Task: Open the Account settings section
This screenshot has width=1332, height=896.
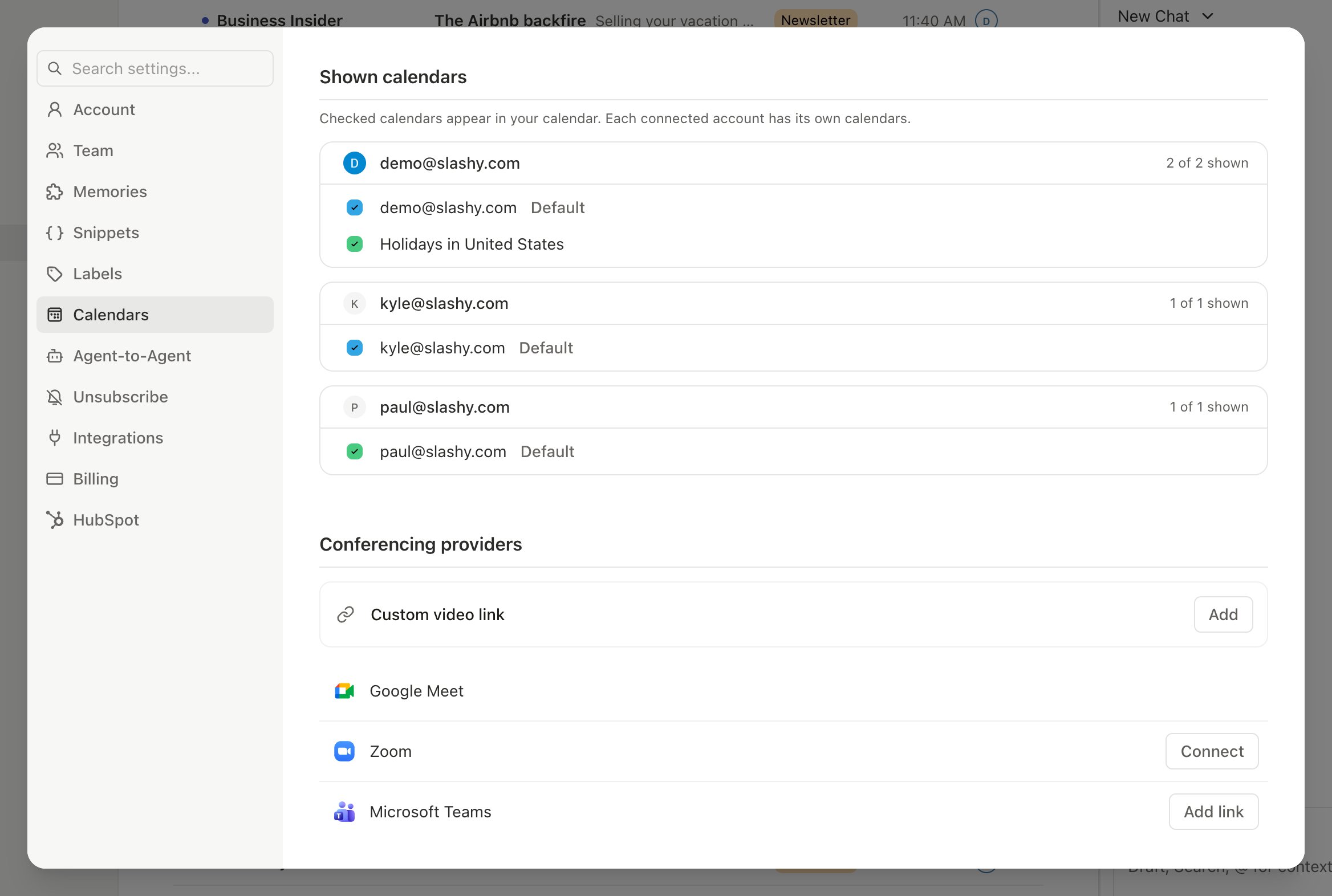Action: click(x=155, y=109)
